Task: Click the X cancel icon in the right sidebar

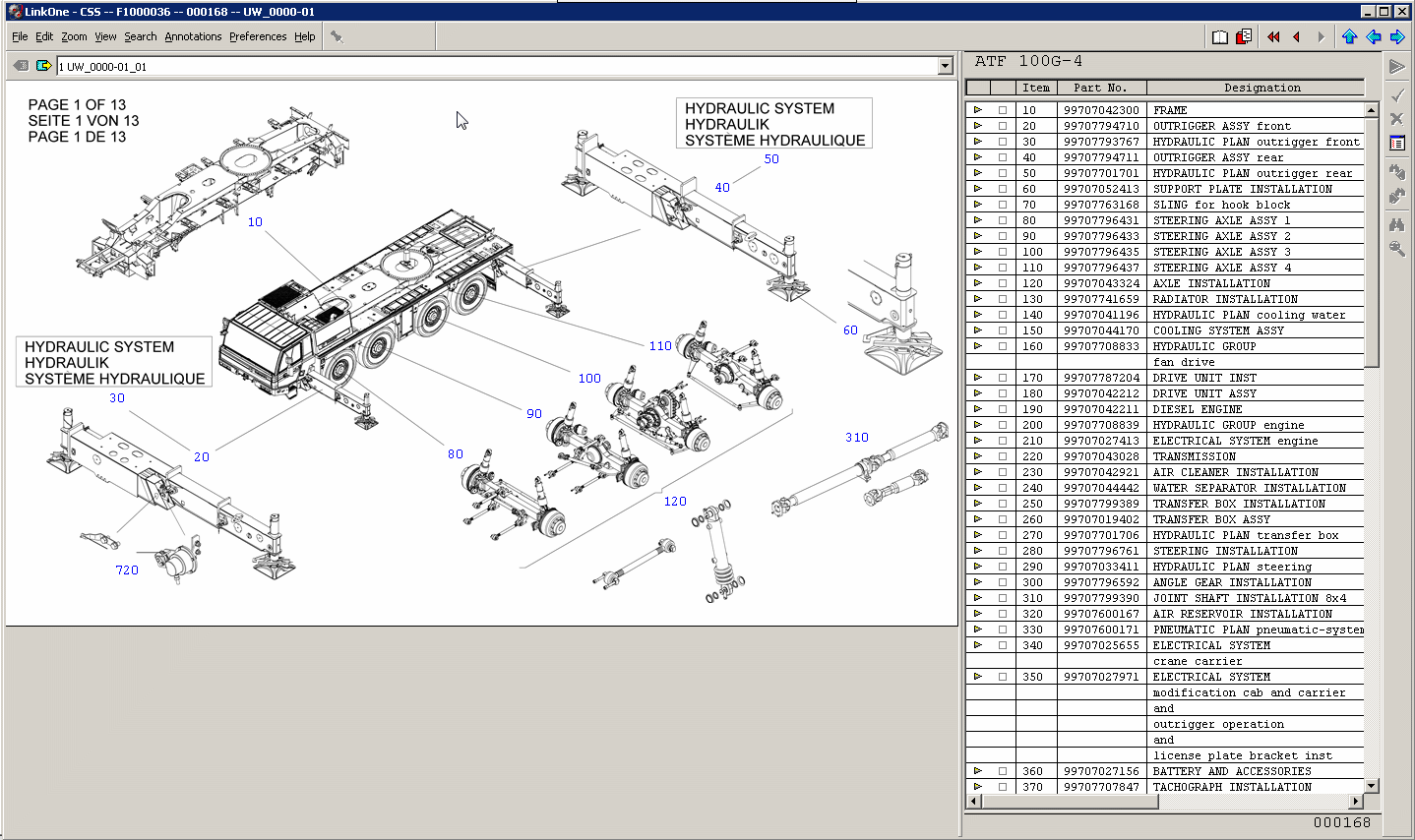Action: click(1397, 117)
